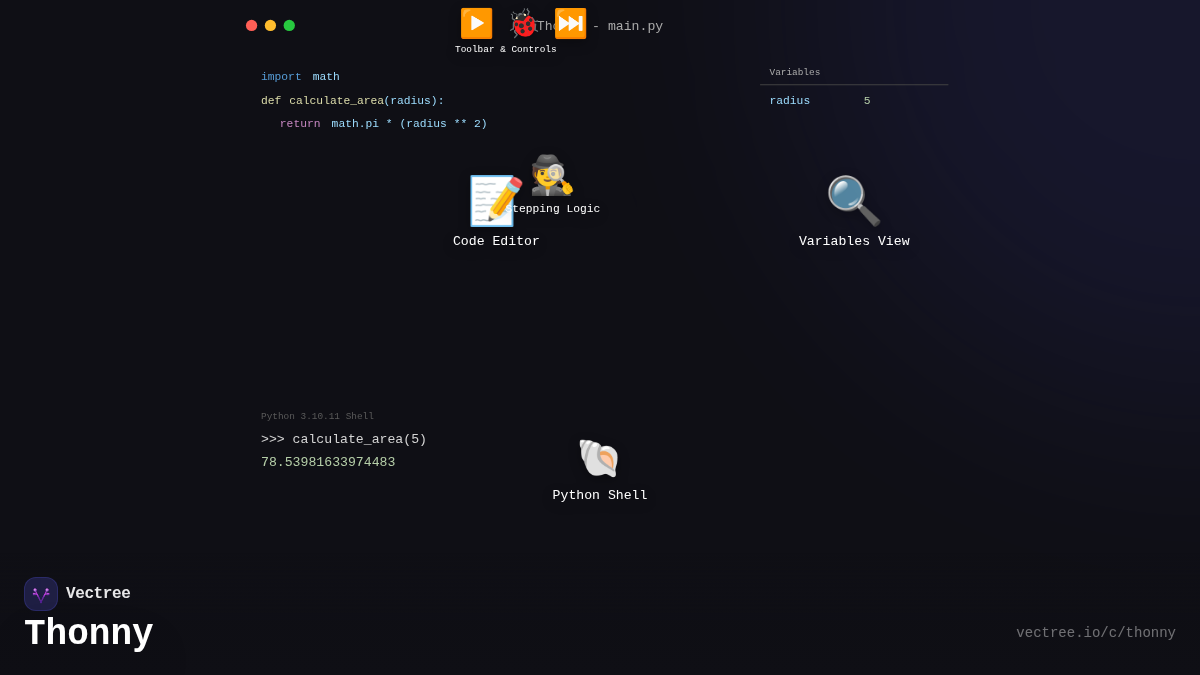The image size is (1200, 675).
Task: Click the radius value 5
Action: [x=867, y=101]
